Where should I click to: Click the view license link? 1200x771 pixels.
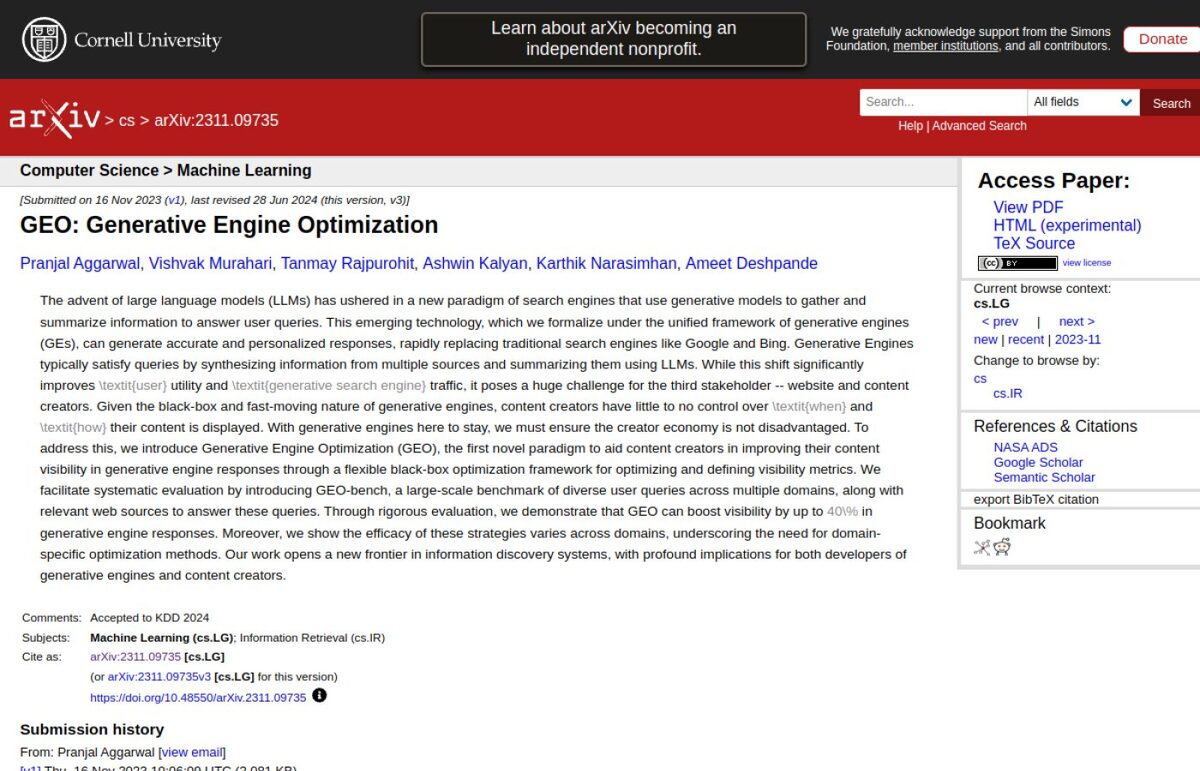pos(1086,263)
